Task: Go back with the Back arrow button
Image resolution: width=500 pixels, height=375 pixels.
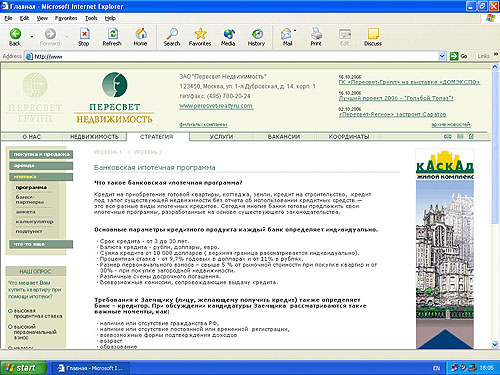Action: [x=15, y=37]
